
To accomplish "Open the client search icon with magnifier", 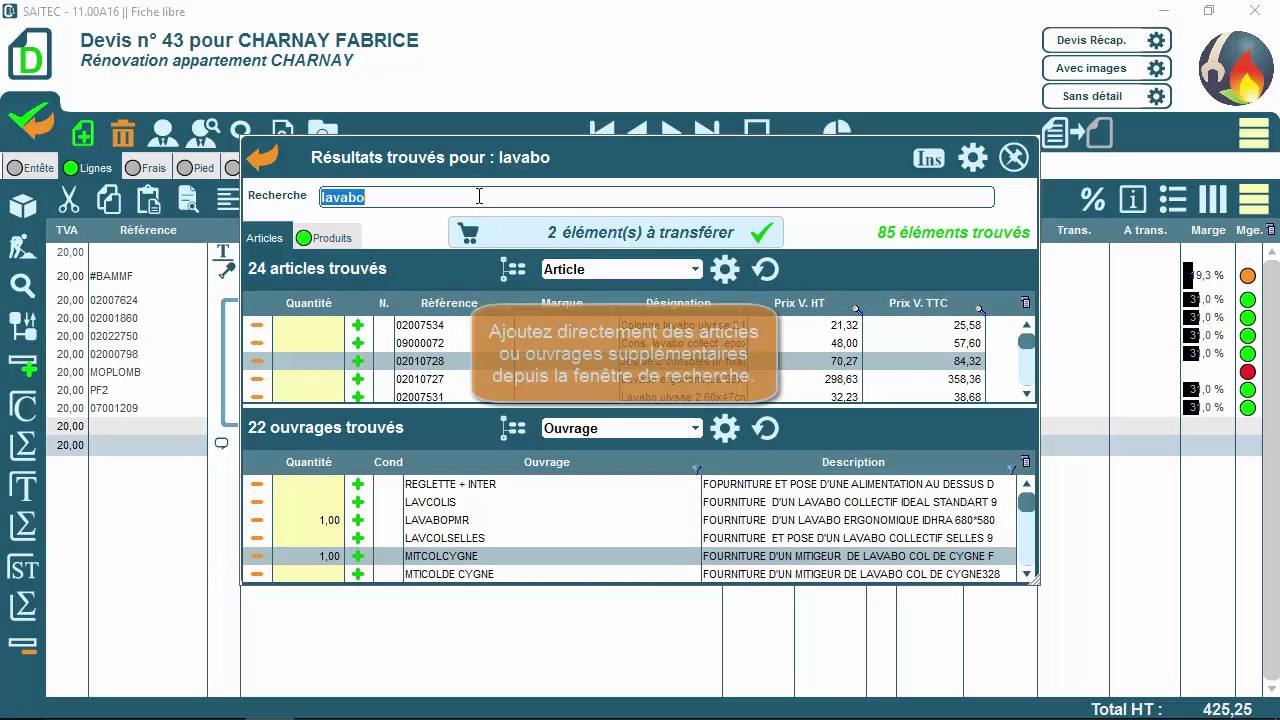I will point(202,133).
